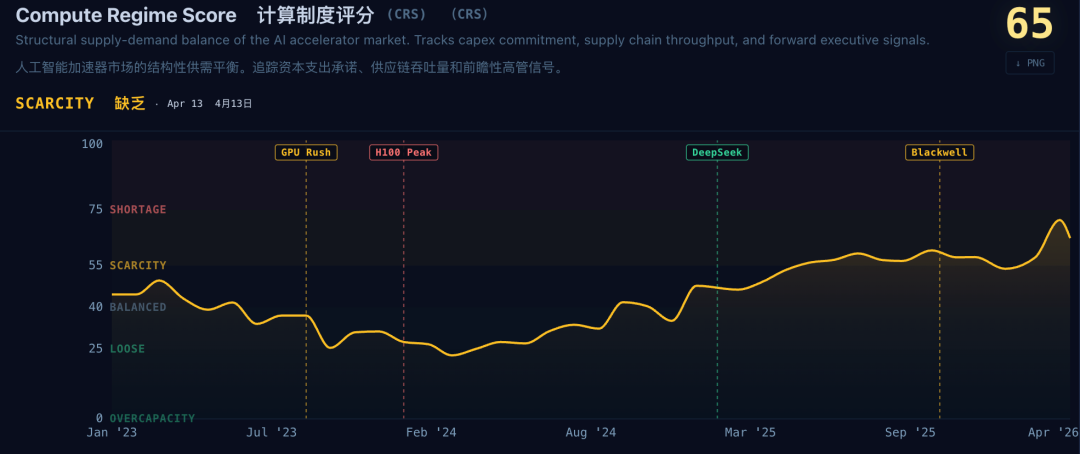
Task: Download the chart using the PNG button
Action: 1029,63
